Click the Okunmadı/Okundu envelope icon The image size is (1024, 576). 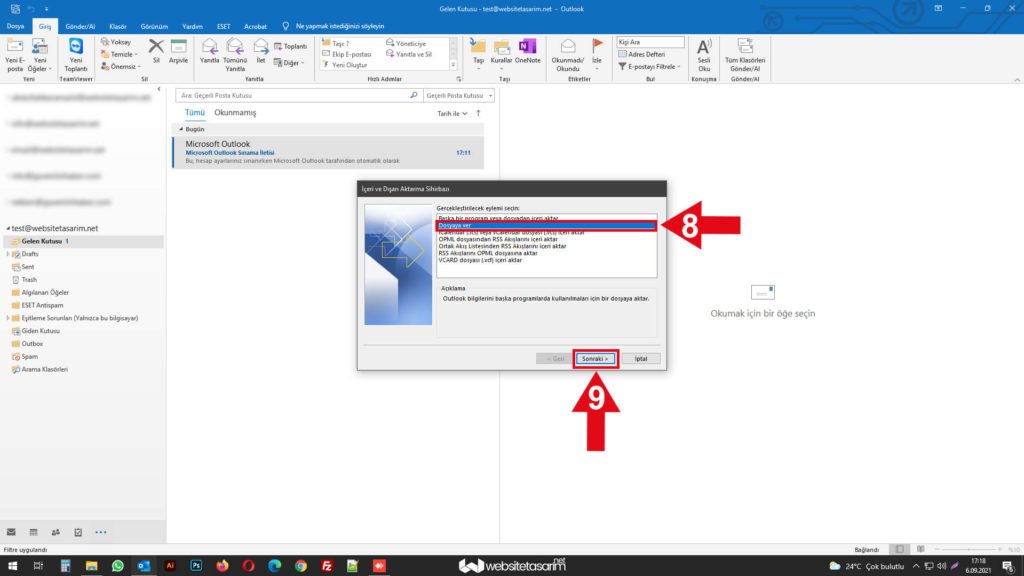click(x=568, y=47)
